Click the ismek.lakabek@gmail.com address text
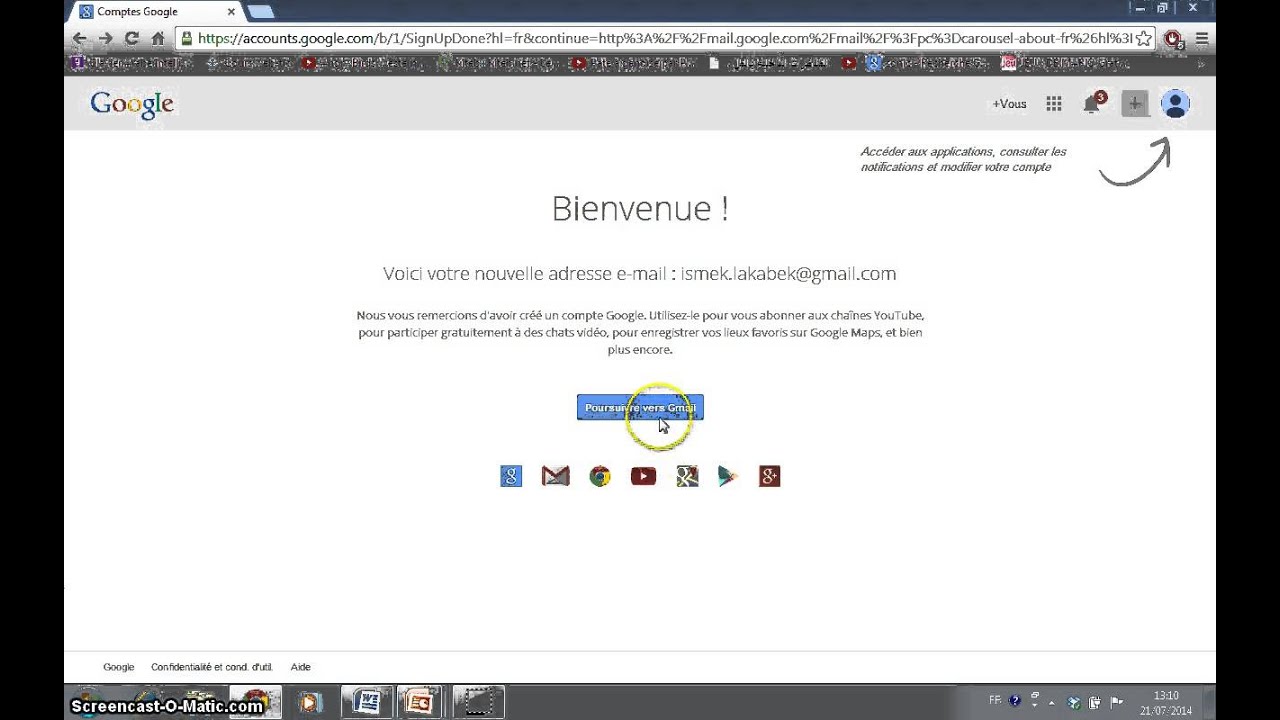Screen dimensions: 1280x720 pos(788,273)
